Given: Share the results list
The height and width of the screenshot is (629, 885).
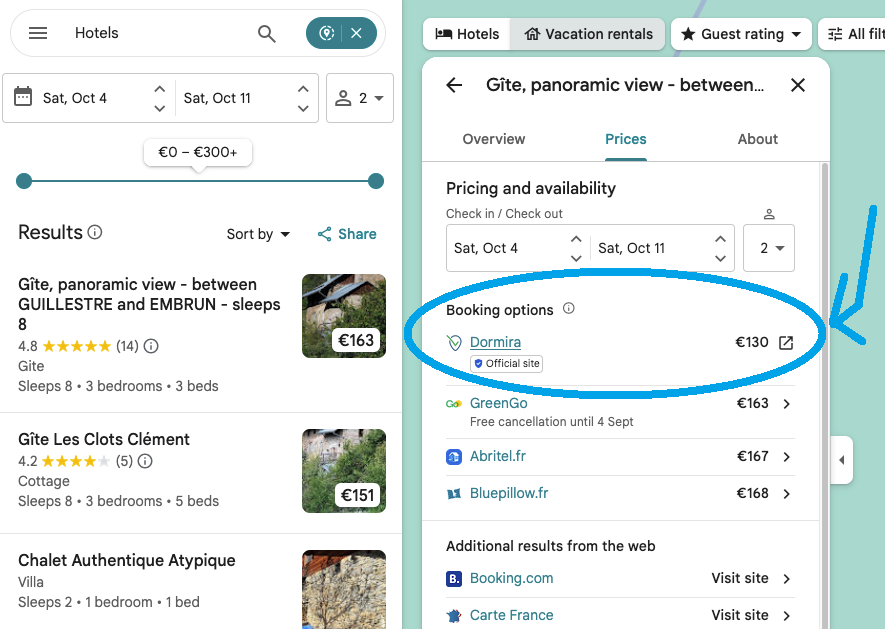Looking at the screenshot, I should click(347, 234).
